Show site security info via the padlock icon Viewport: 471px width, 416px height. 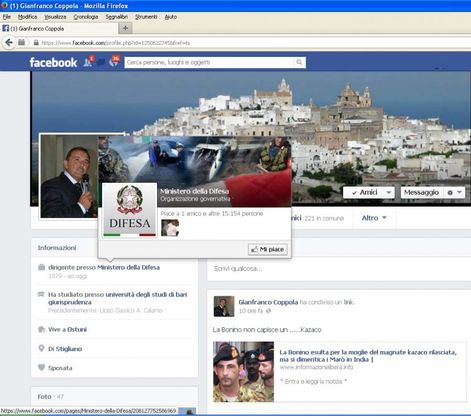pyautogui.click(x=36, y=43)
